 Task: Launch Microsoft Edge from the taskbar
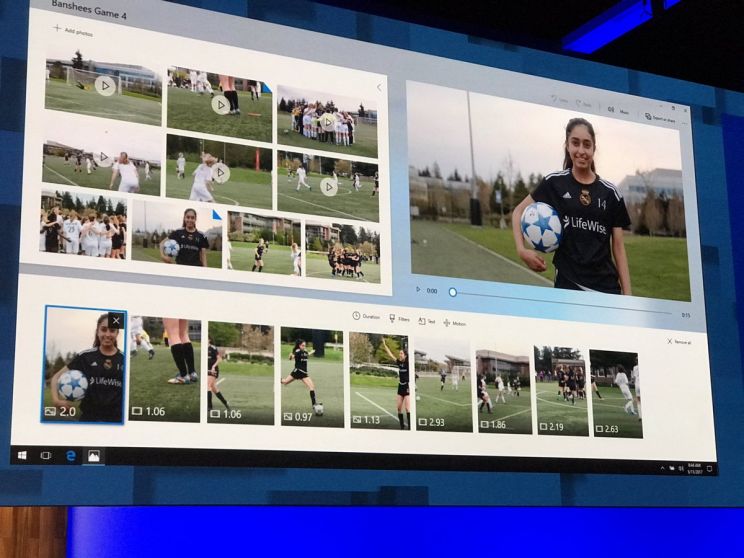click(71, 456)
